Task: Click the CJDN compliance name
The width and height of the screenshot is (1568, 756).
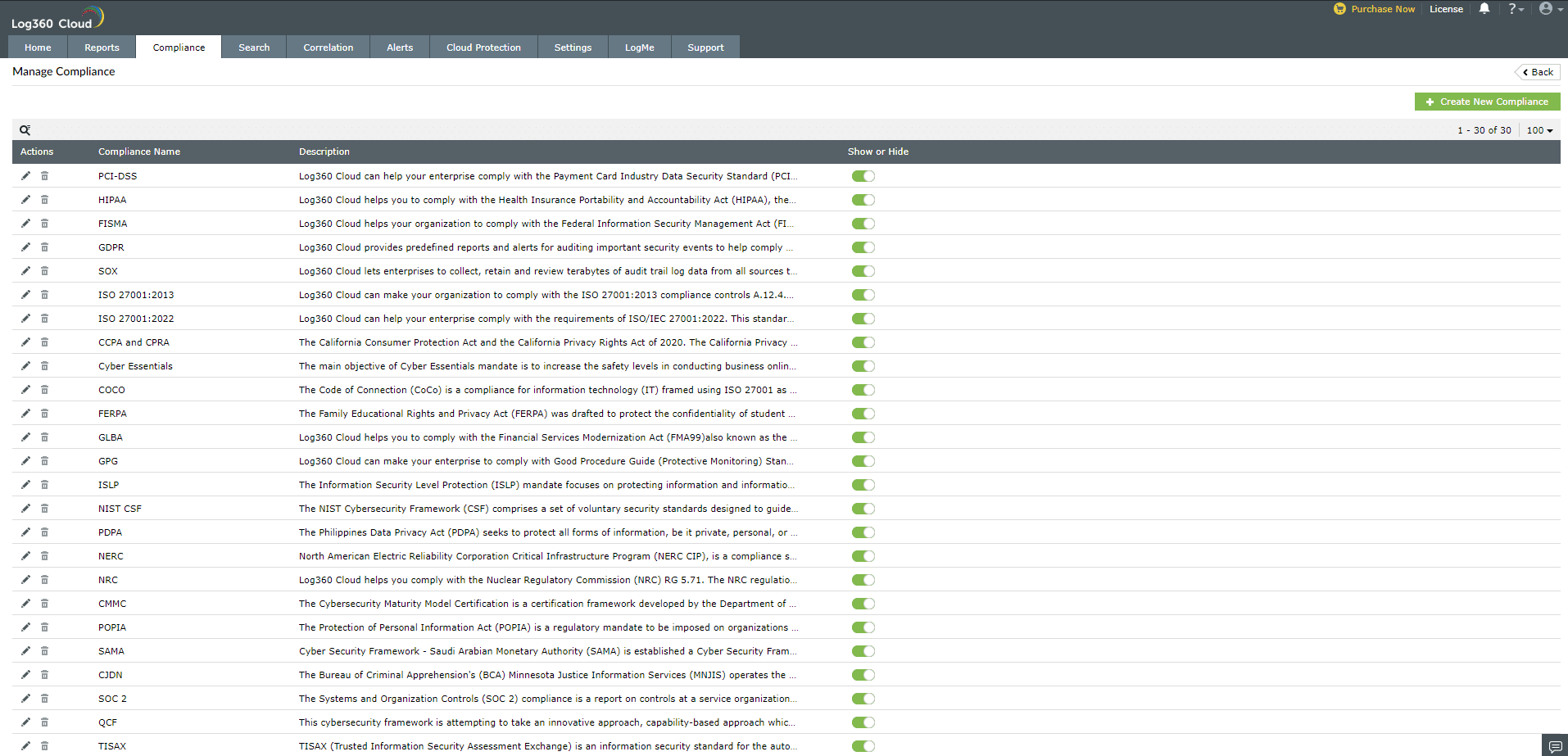Action: (111, 675)
